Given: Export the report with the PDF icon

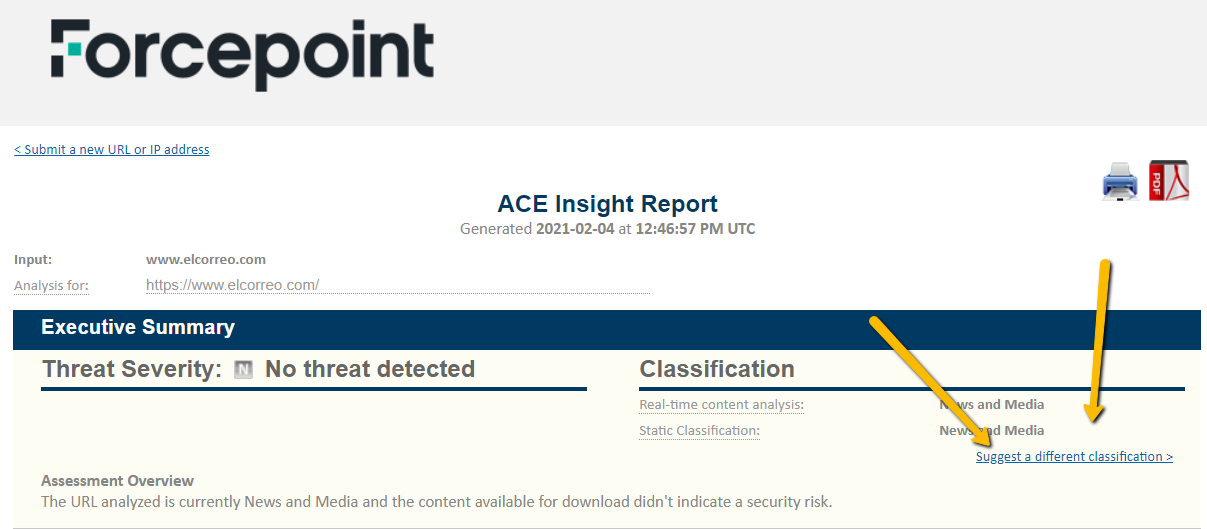Looking at the screenshot, I should point(1168,181).
